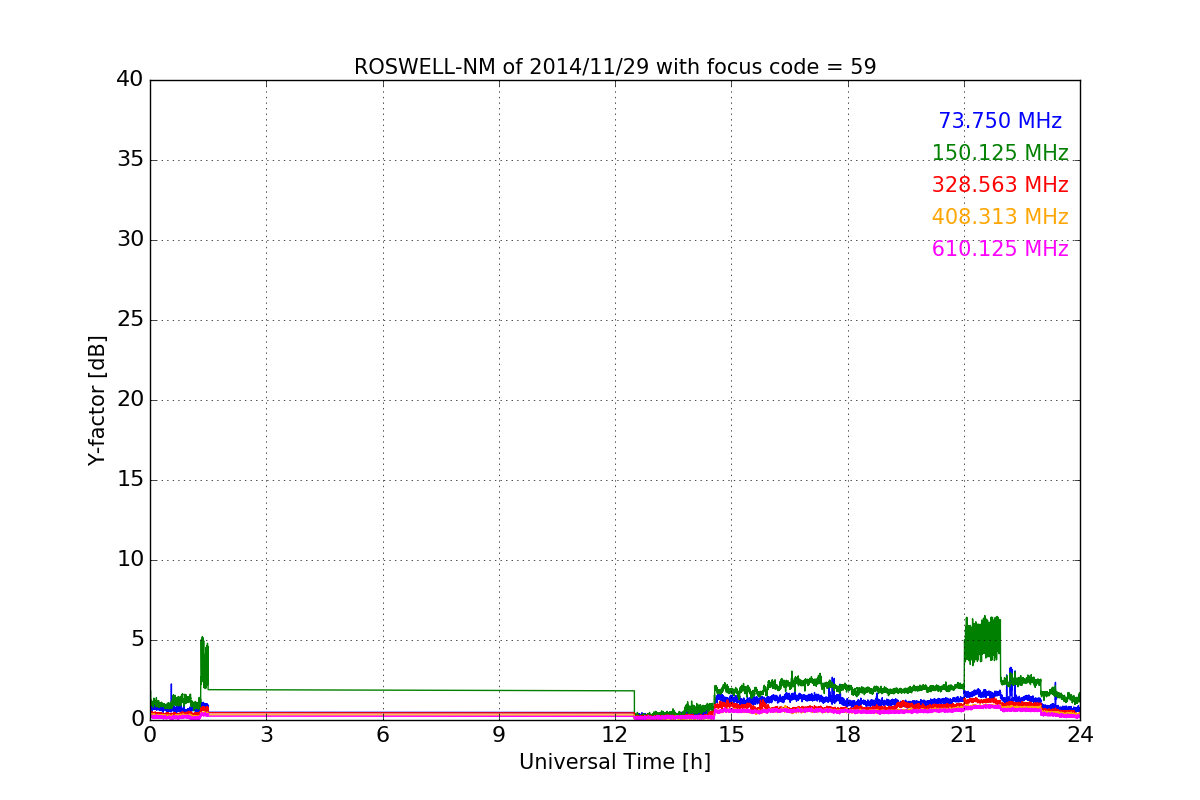Select the '150.125 MHz' legend label
The image size is (1200, 800).
coord(1000,153)
